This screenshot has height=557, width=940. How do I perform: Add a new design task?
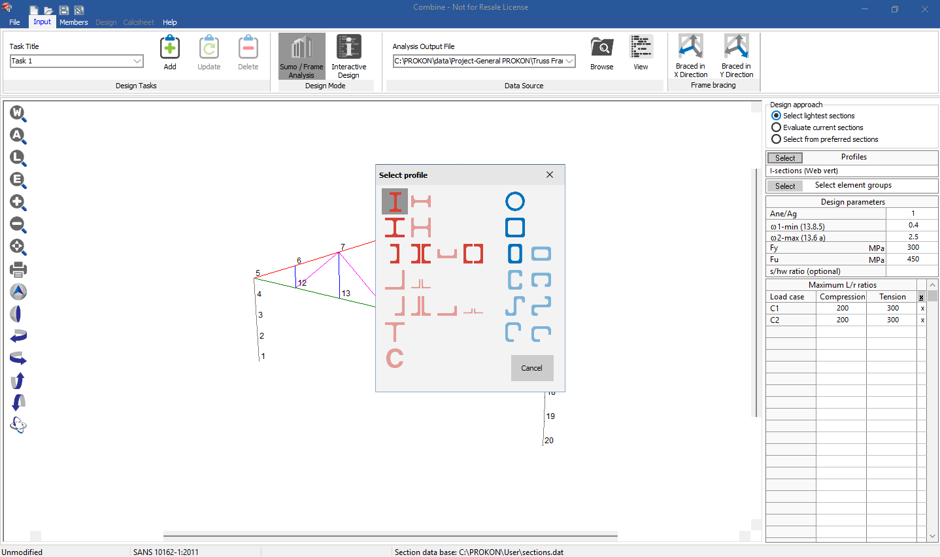point(170,53)
